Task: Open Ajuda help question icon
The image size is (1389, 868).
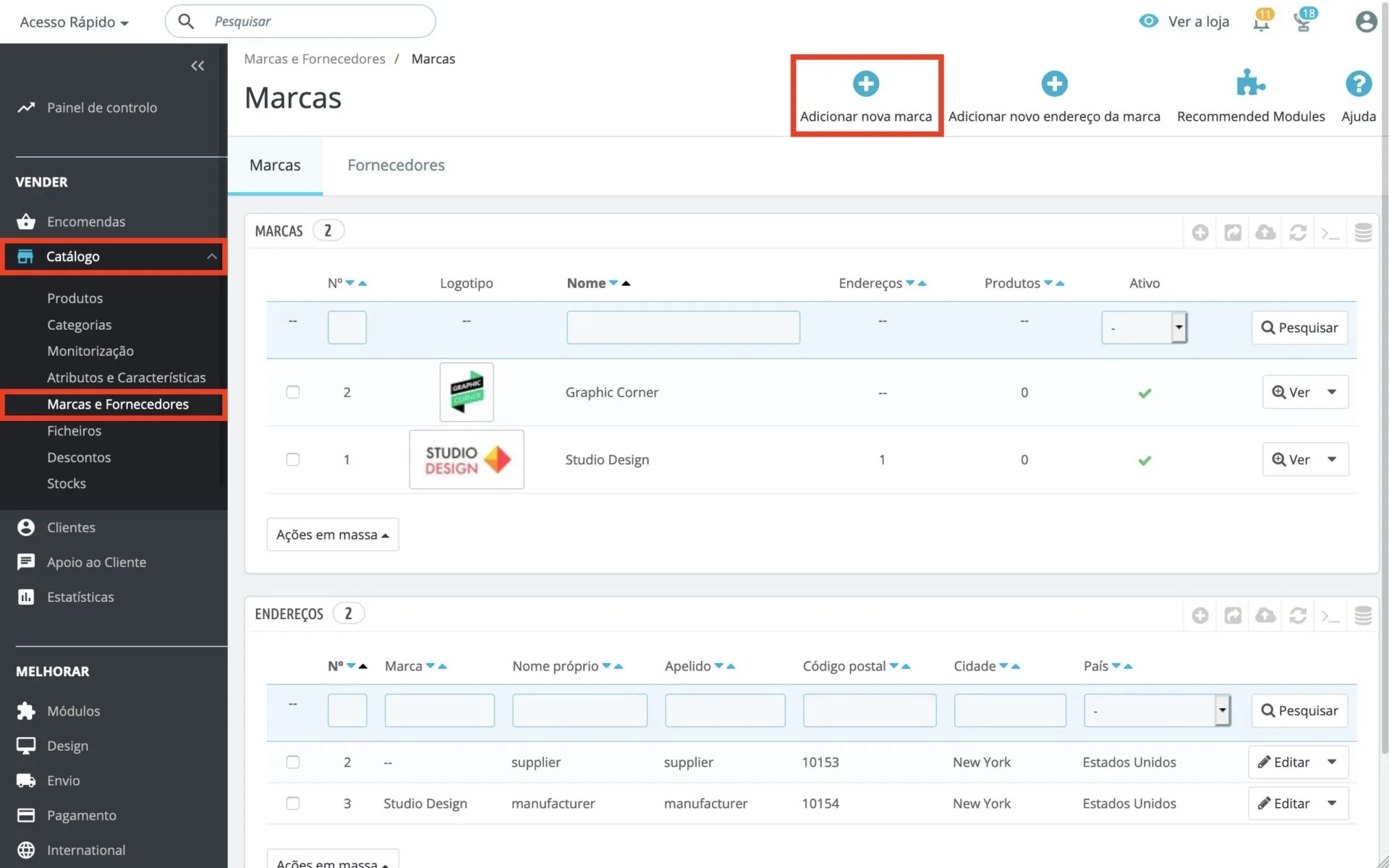Action: click(1358, 84)
